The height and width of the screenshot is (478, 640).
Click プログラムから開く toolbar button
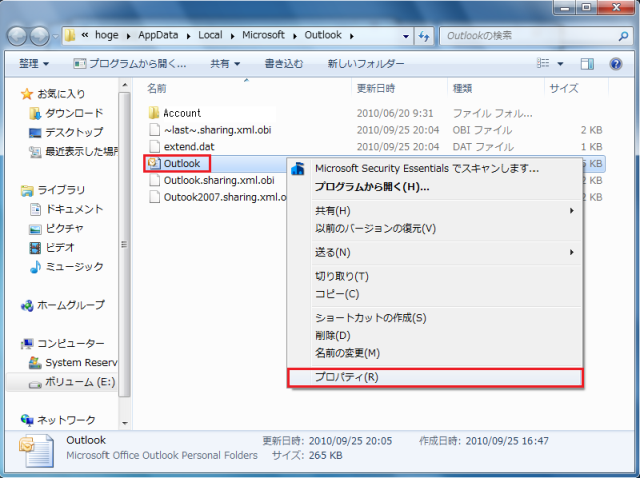130,64
